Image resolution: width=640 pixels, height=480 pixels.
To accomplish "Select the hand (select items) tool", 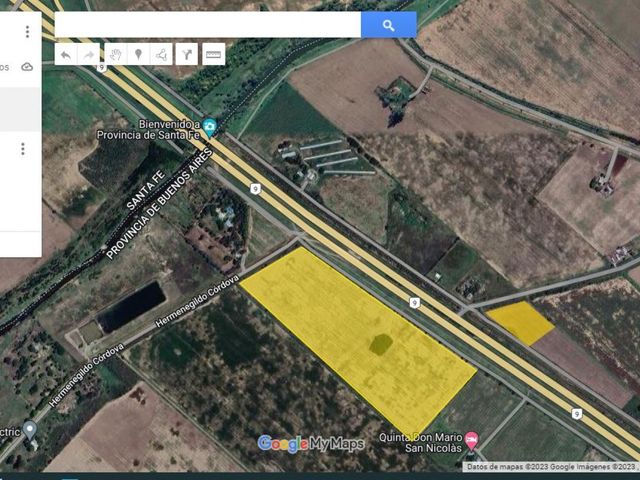I will [116, 54].
